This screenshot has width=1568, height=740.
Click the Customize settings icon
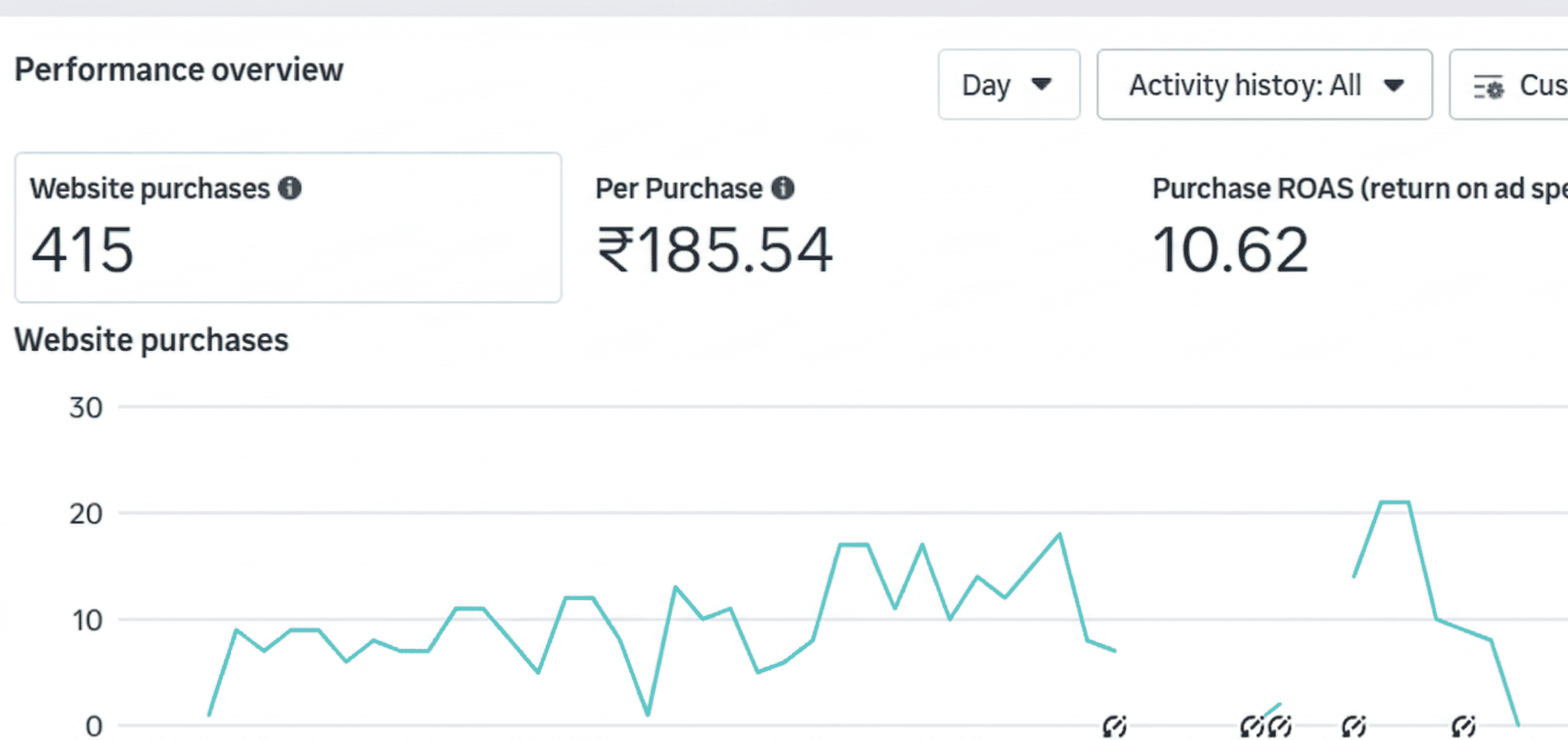(1488, 87)
